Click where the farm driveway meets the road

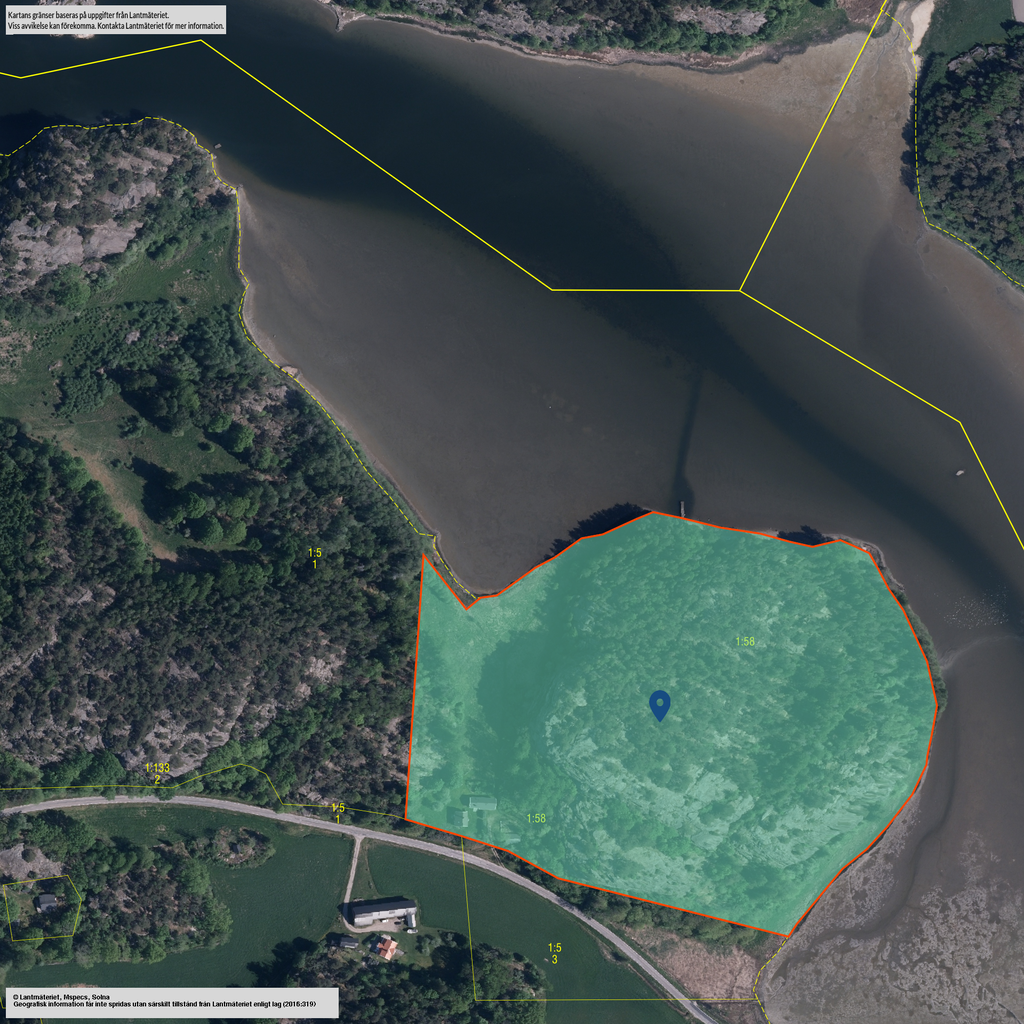[x=358, y=834]
